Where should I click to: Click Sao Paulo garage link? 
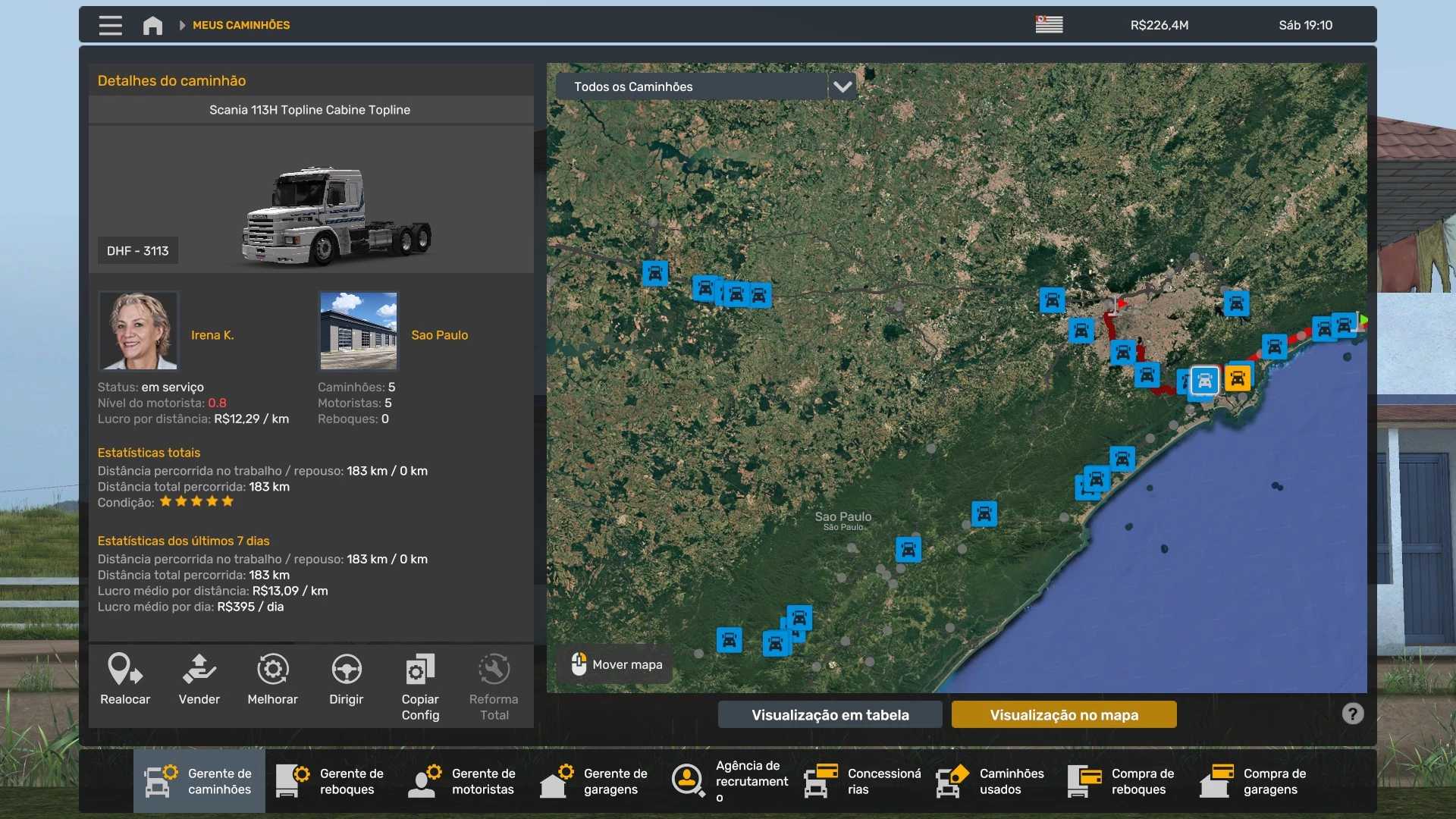click(x=439, y=334)
